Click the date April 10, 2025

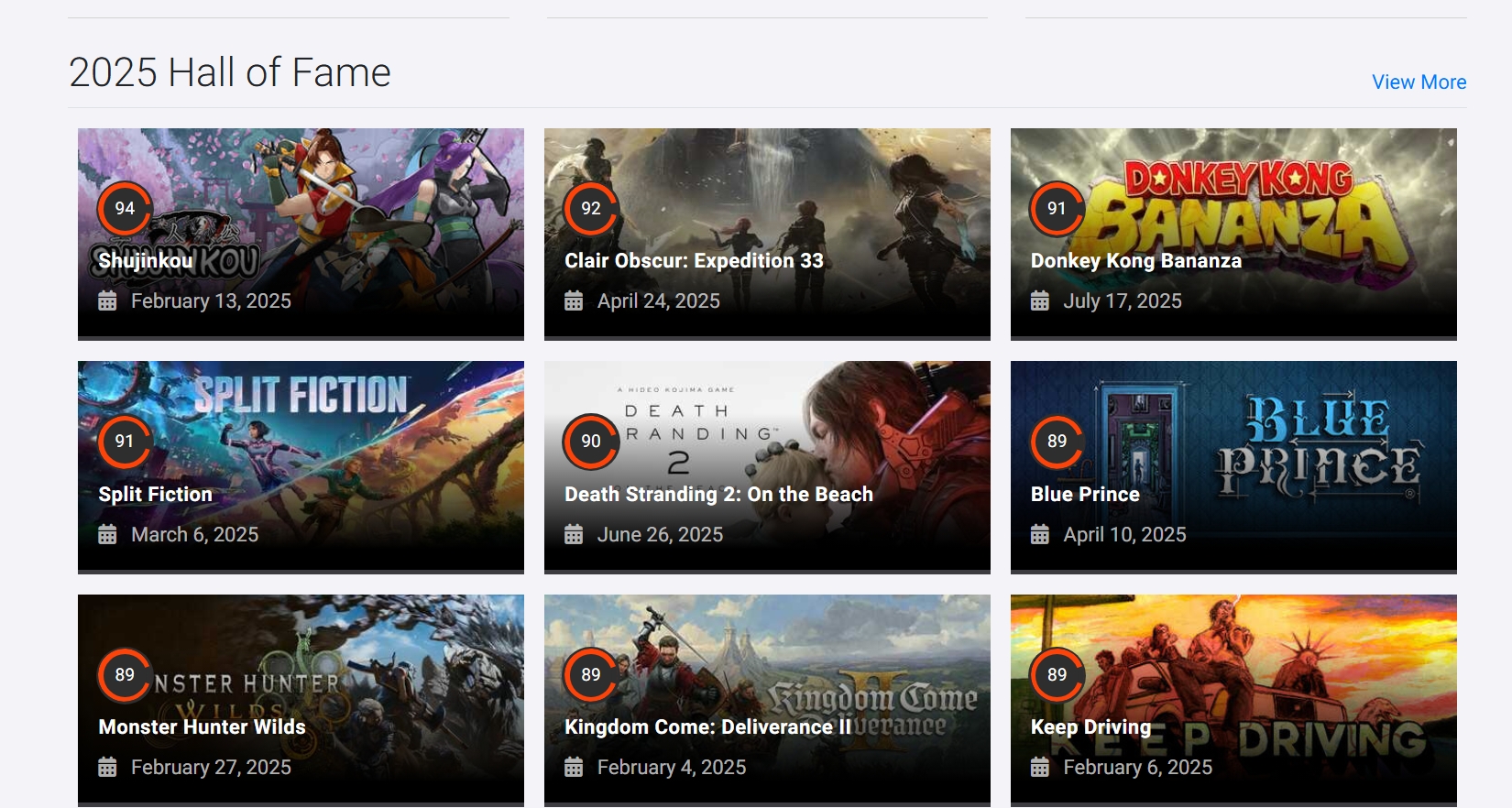click(x=1124, y=535)
